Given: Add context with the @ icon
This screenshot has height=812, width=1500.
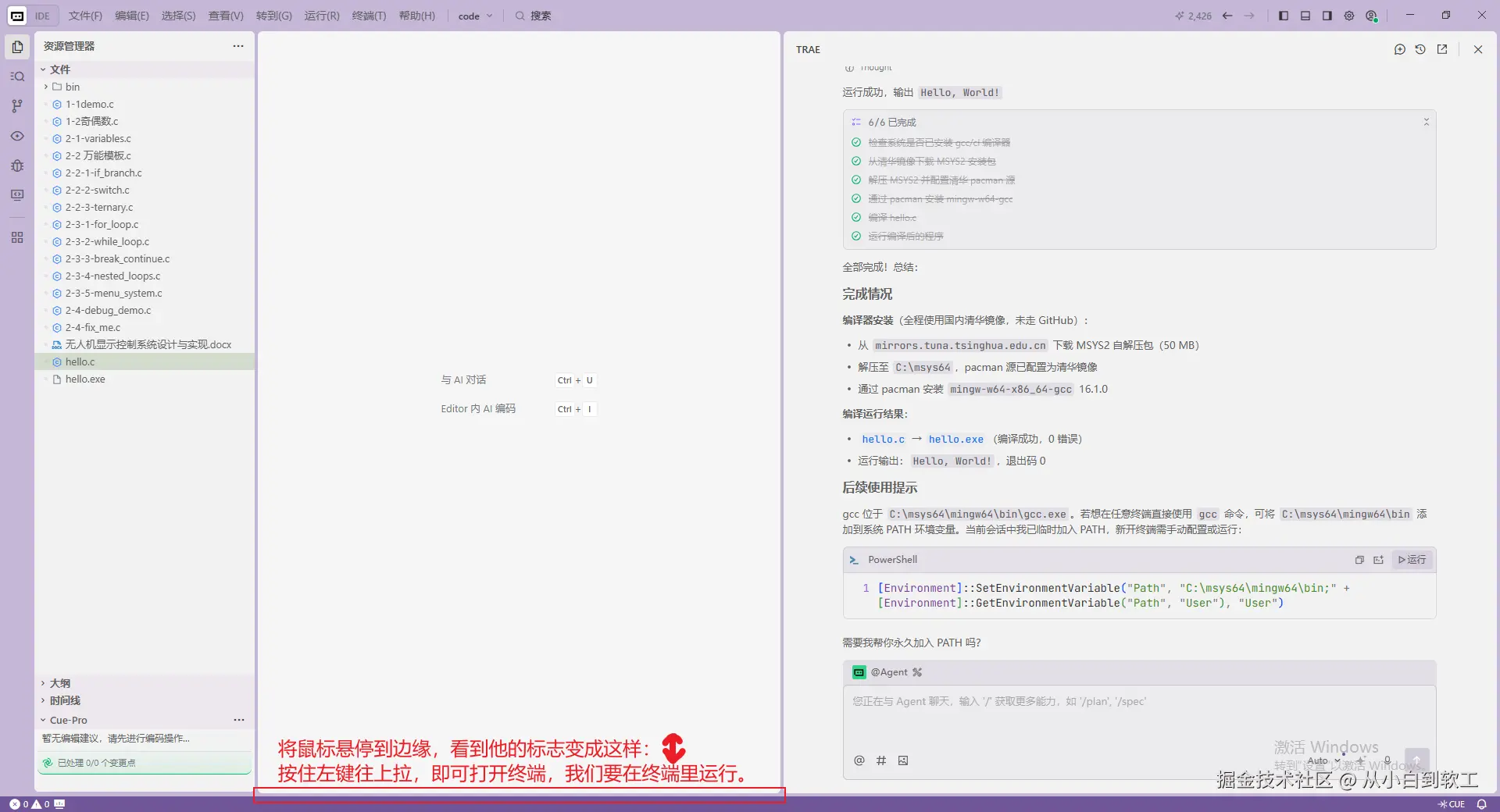Looking at the screenshot, I should pos(859,760).
